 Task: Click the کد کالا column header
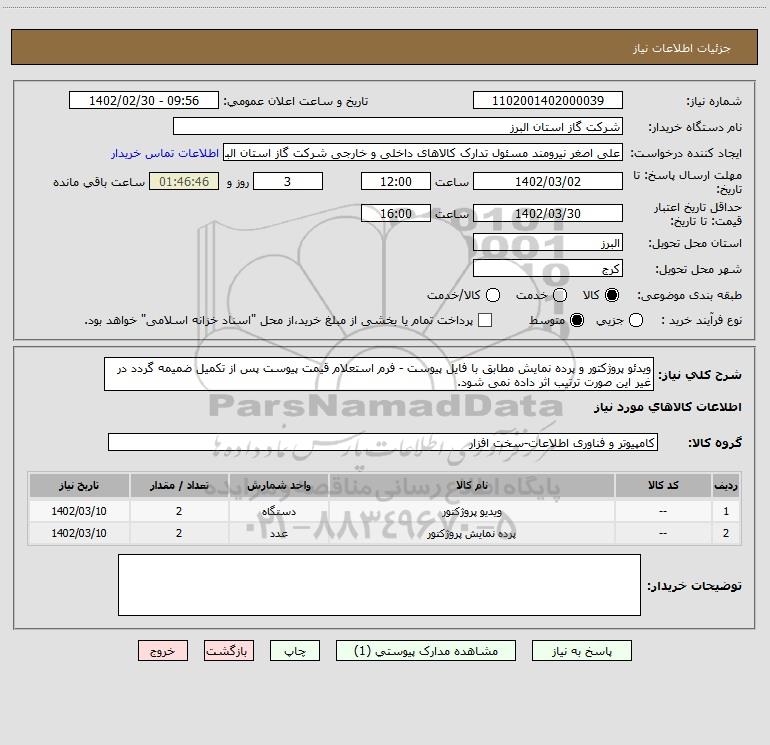pyautogui.click(x=663, y=486)
